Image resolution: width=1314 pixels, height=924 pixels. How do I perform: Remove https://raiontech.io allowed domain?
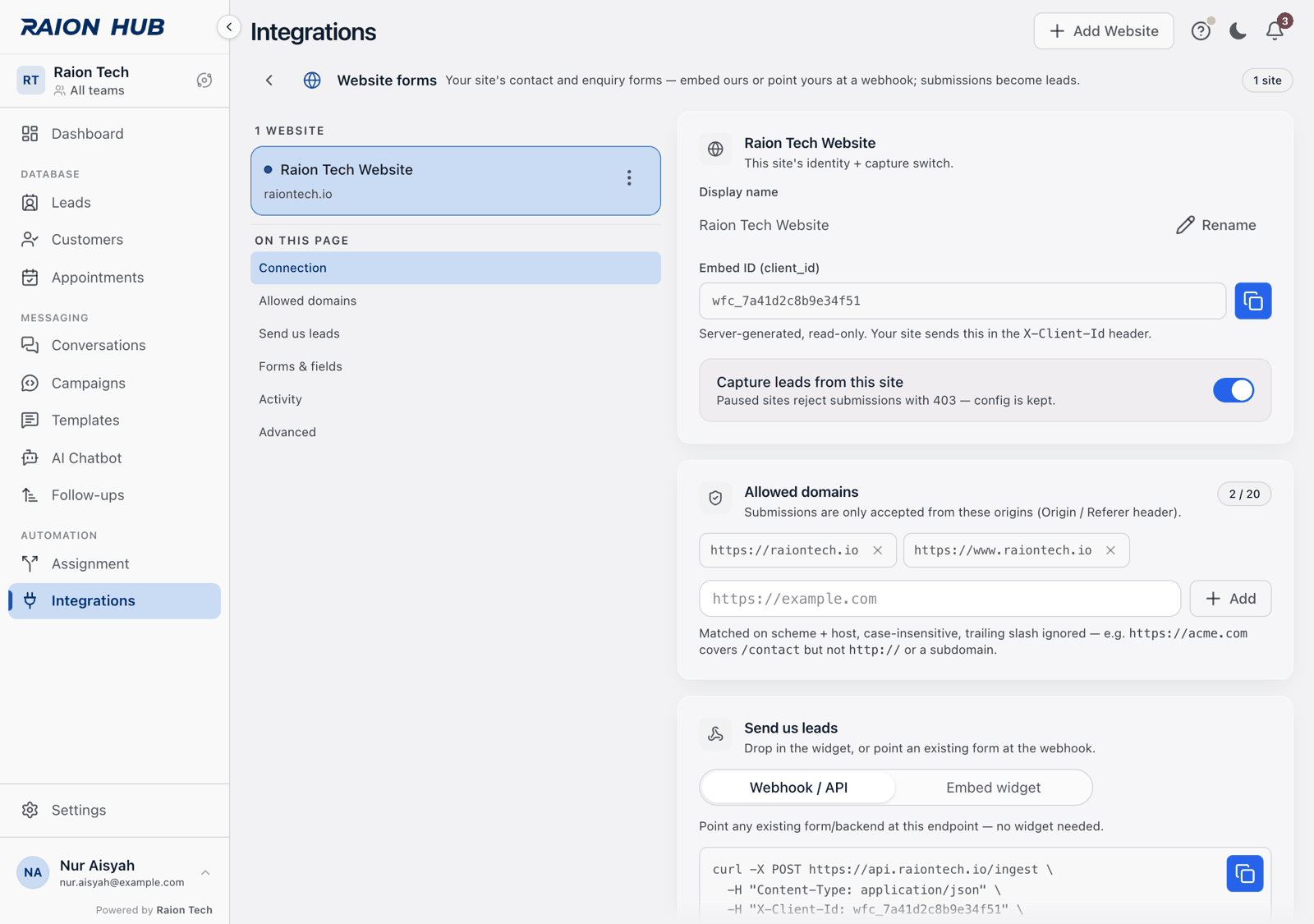(x=878, y=550)
